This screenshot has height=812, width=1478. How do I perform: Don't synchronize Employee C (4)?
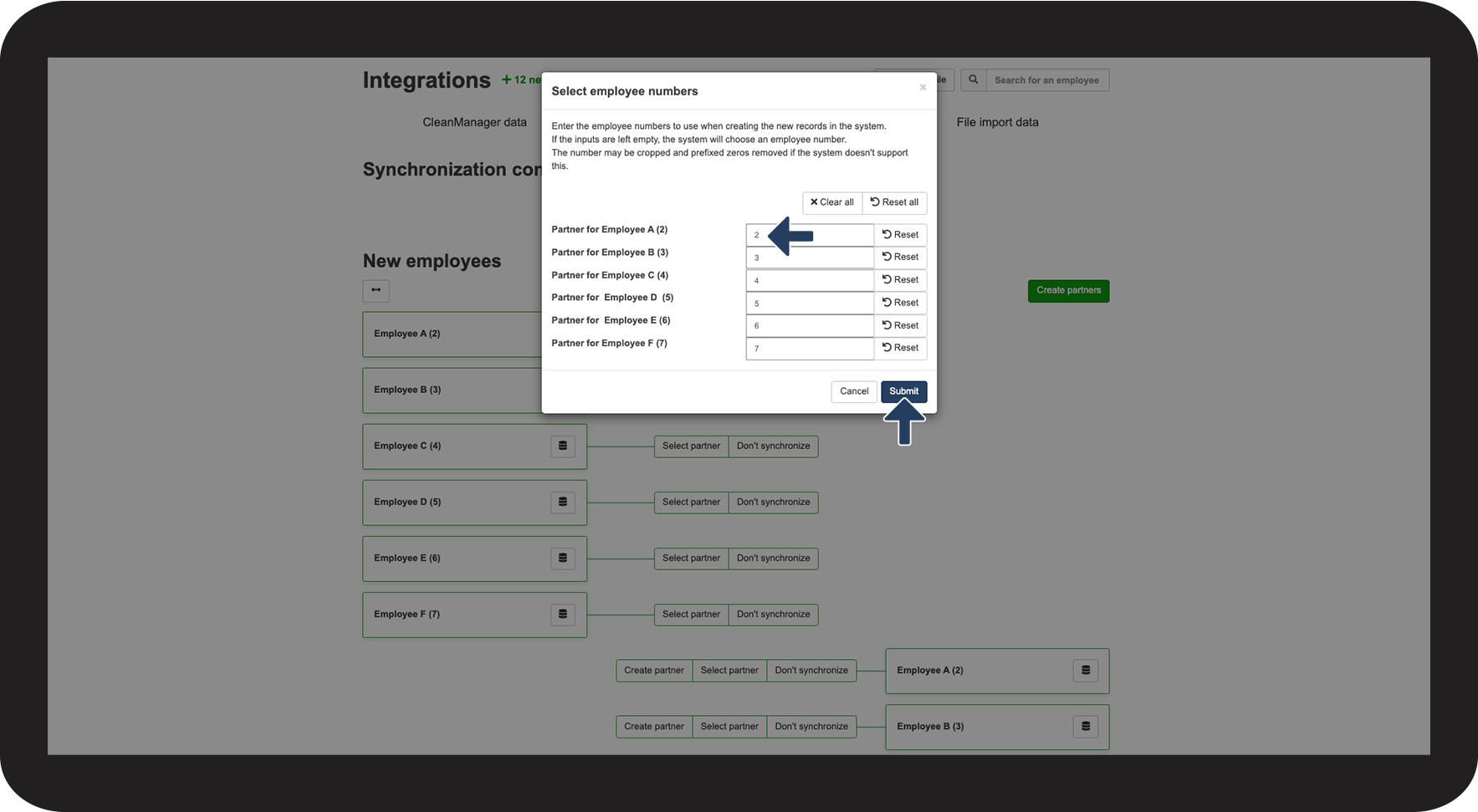(x=773, y=447)
